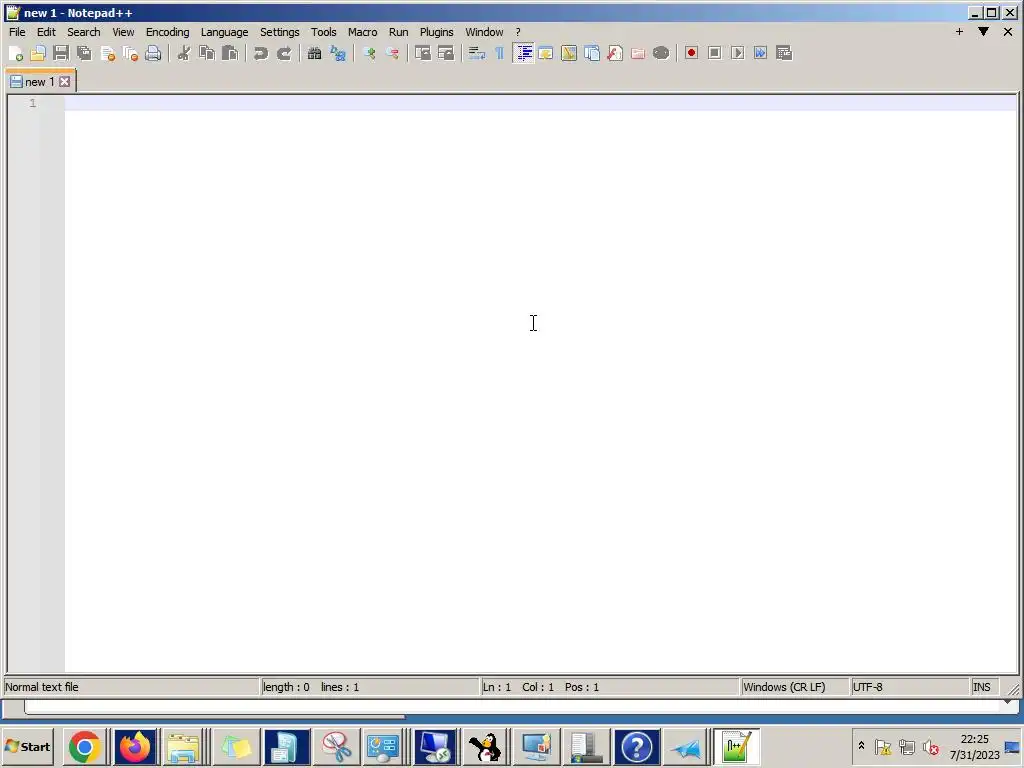
Task: Run macro multiple times icon
Action: pyautogui.click(x=760, y=54)
